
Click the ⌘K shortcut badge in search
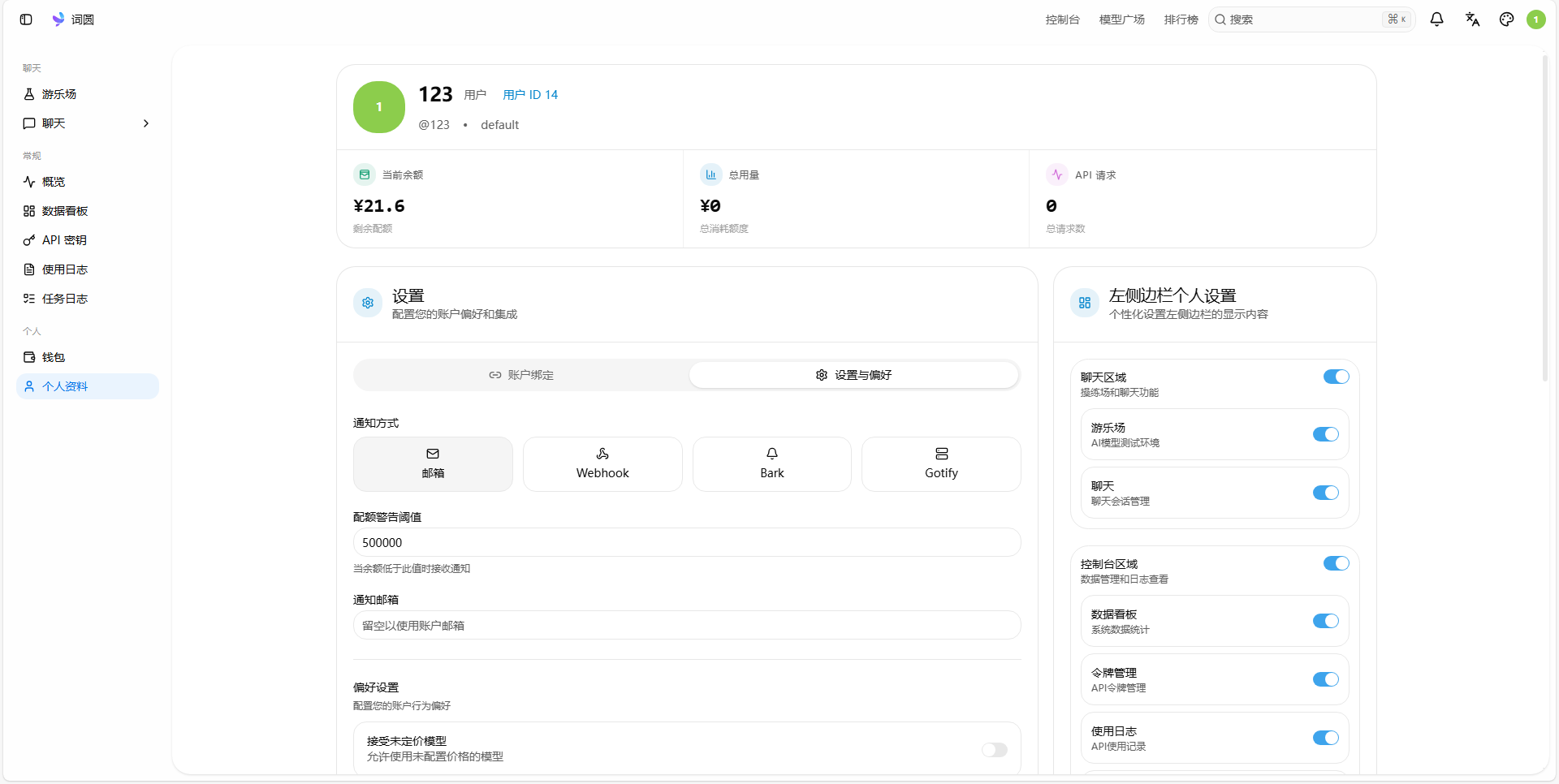pos(1397,19)
